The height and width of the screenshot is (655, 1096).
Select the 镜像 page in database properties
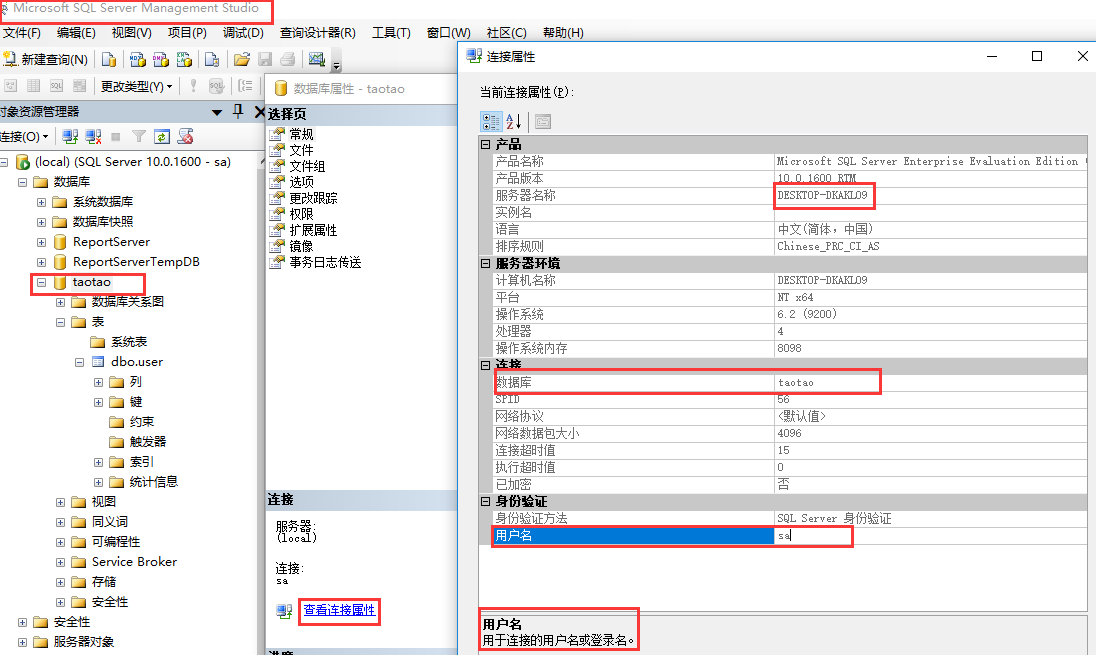click(301, 246)
